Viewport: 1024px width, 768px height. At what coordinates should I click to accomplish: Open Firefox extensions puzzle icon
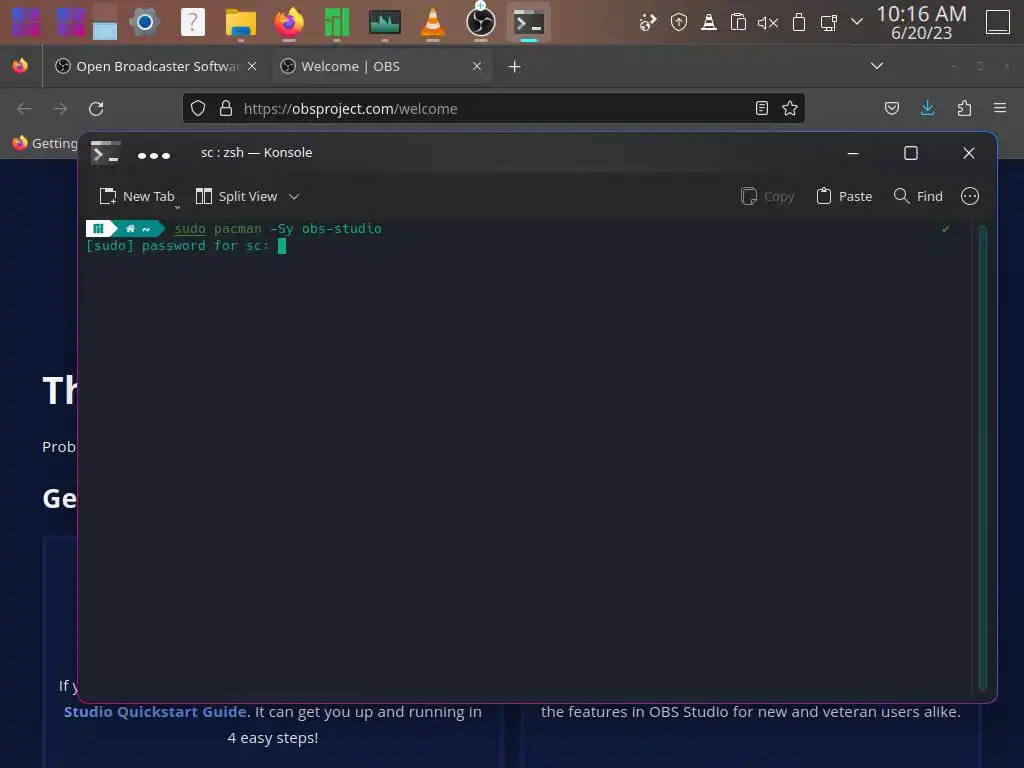coord(964,108)
